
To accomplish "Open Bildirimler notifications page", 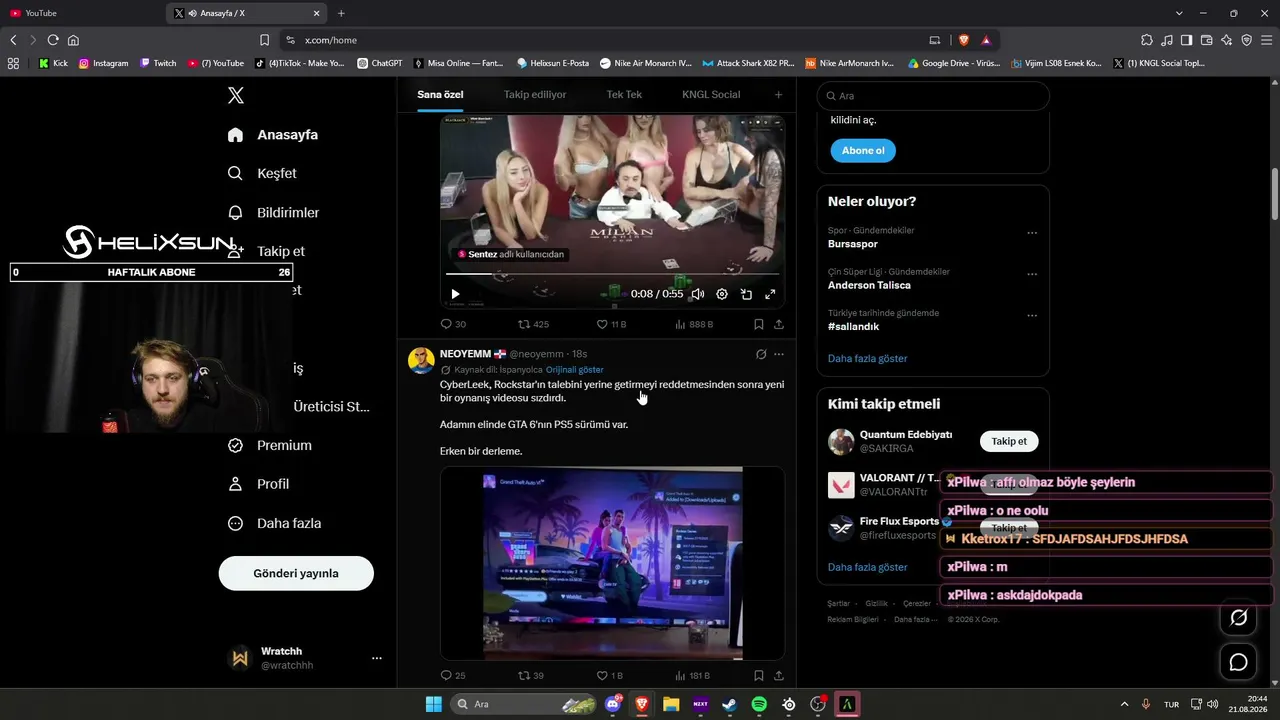I will click(273, 212).
